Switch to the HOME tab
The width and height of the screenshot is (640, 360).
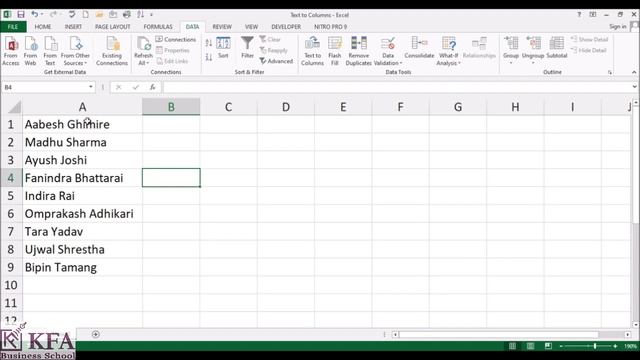[x=42, y=27]
